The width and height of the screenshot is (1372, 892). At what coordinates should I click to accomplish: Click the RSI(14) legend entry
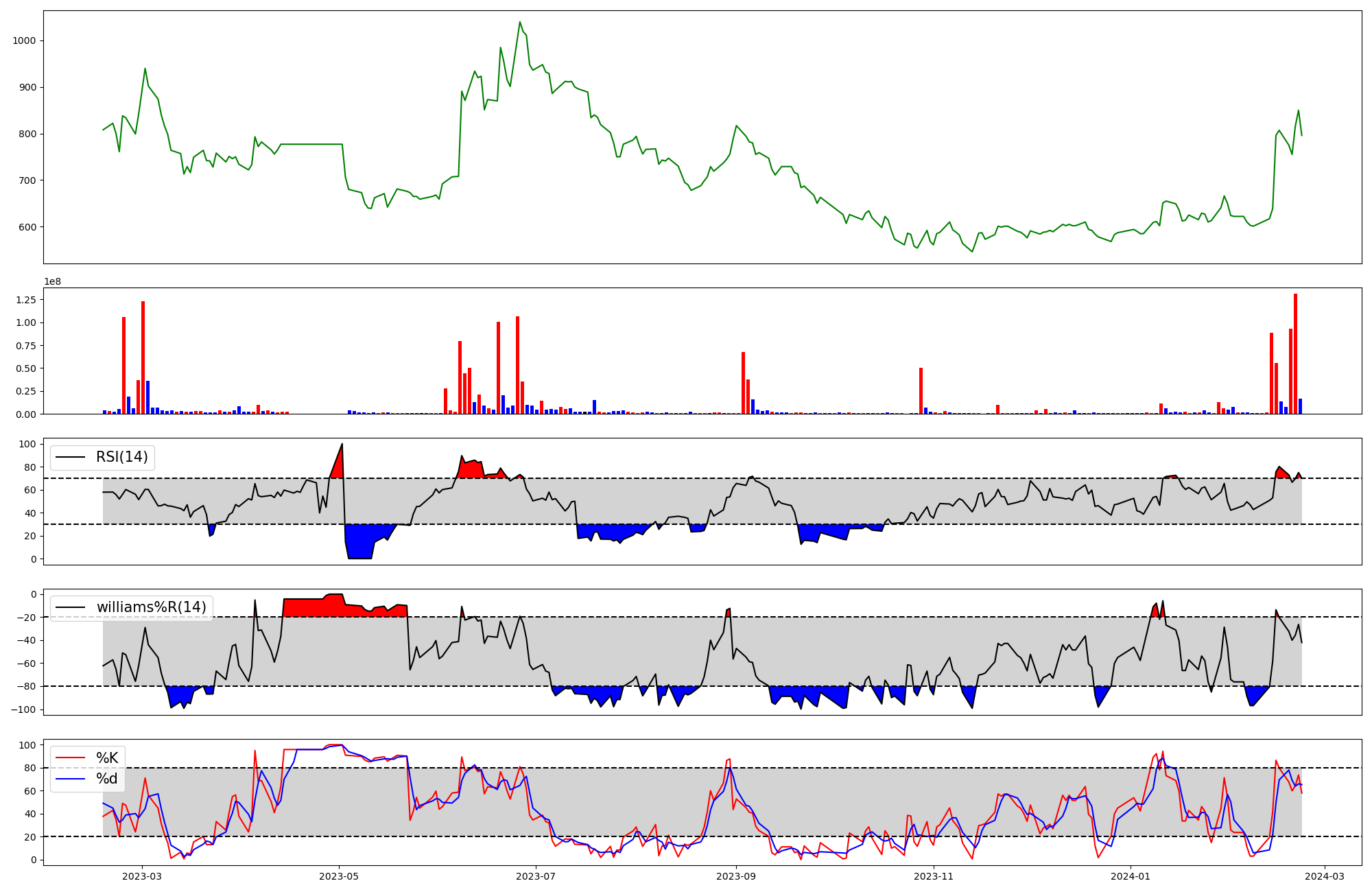[x=121, y=457]
